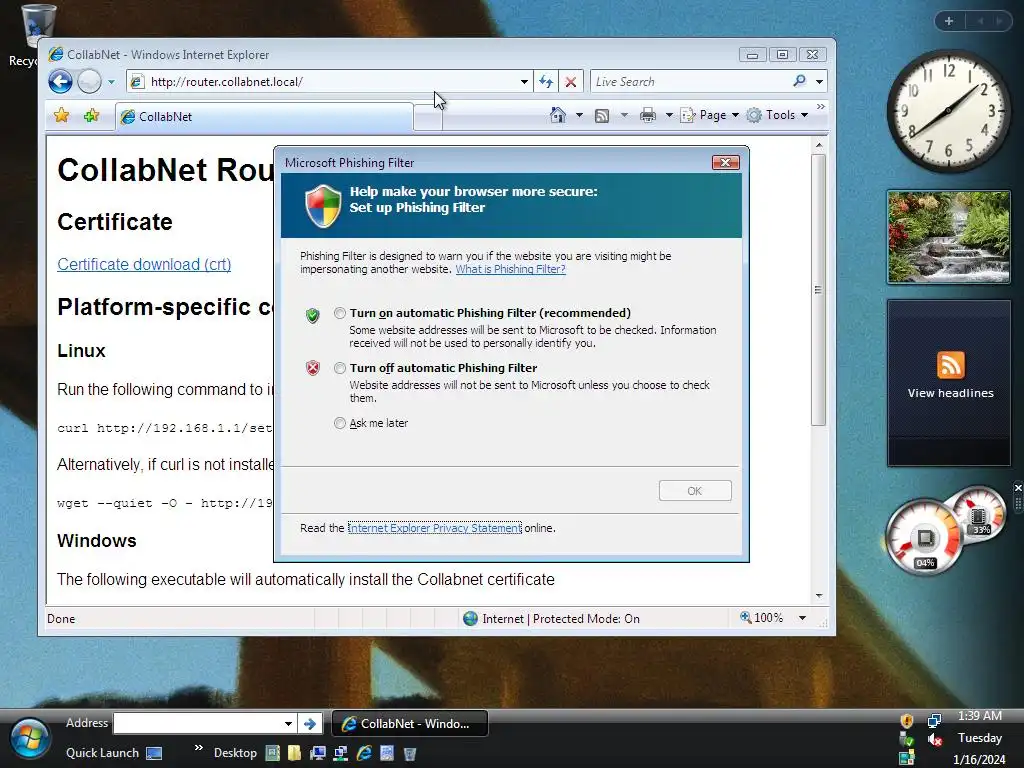Open the Print options dropdown arrow
The image size is (1024, 768).
669,116
